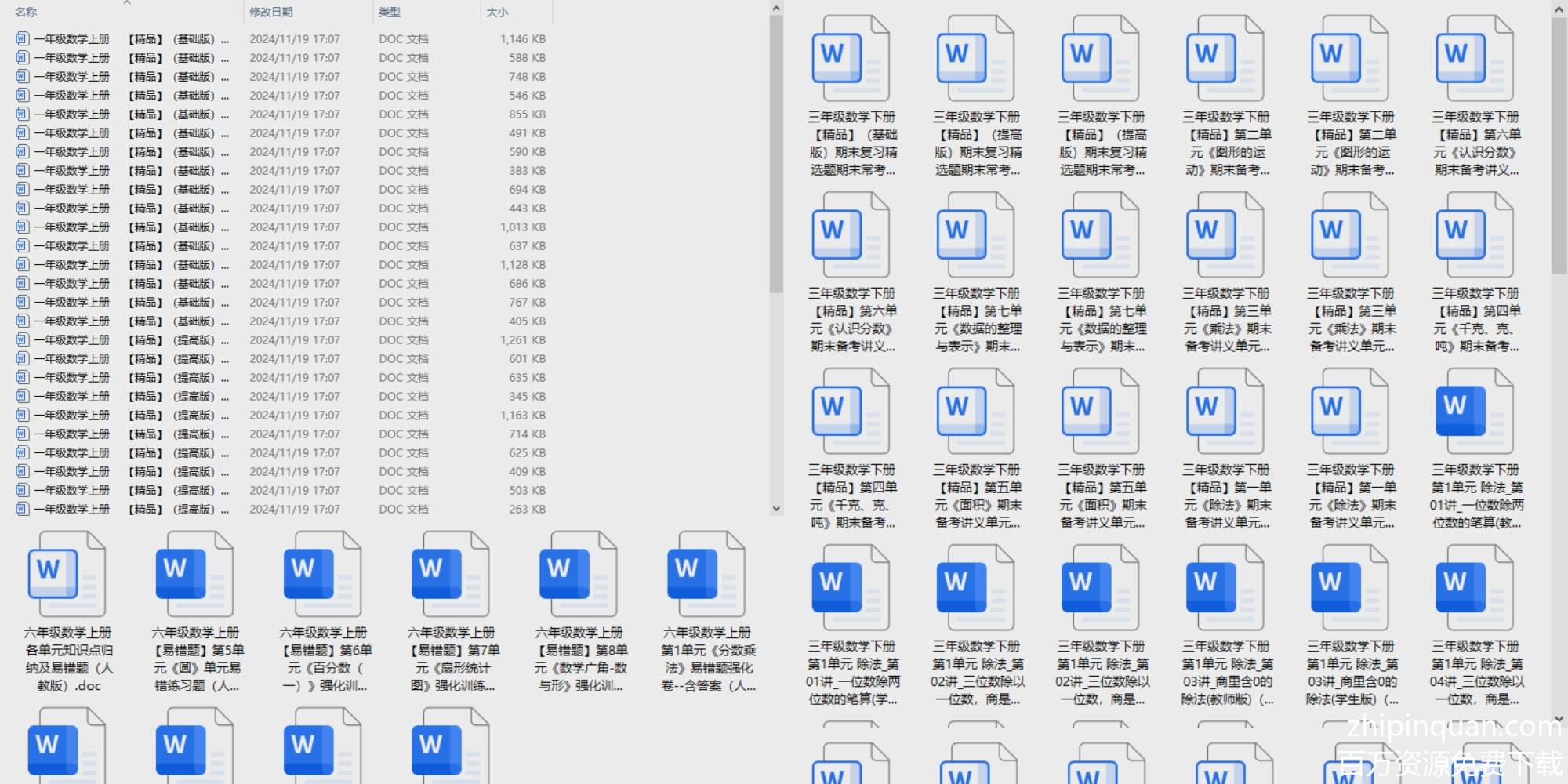This screenshot has width=1568, height=784.
Task: Open the 第6单元《百分数》Word document icon
Action: (x=322, y=574)
